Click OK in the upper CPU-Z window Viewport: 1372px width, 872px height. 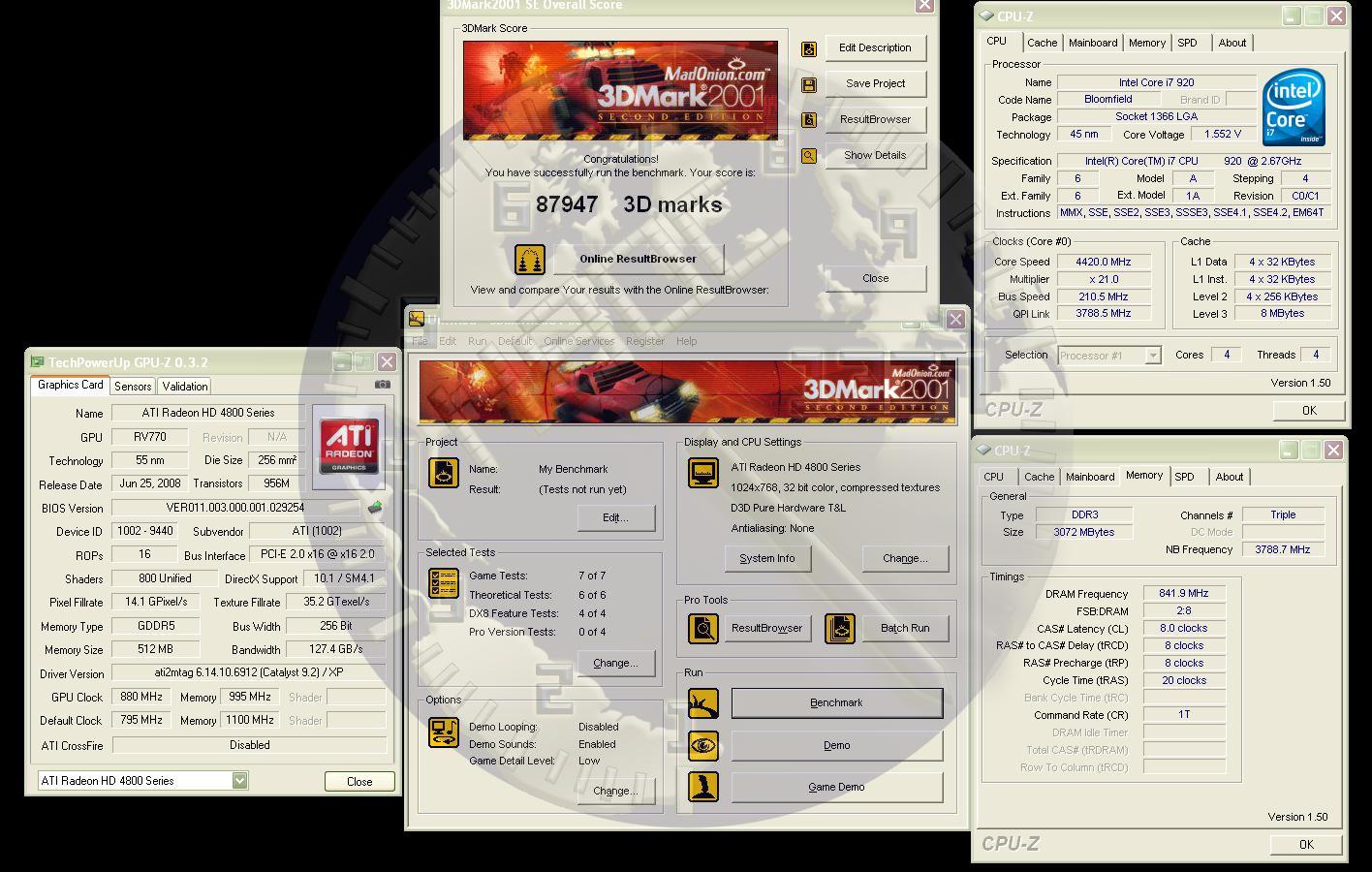click(1309, 411)
